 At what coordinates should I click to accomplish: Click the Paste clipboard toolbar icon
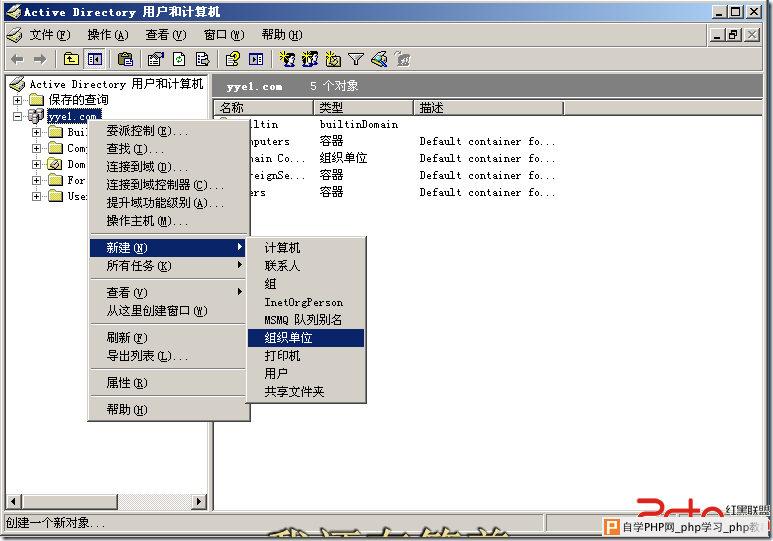pyautogui.click(x=125, y=60)
